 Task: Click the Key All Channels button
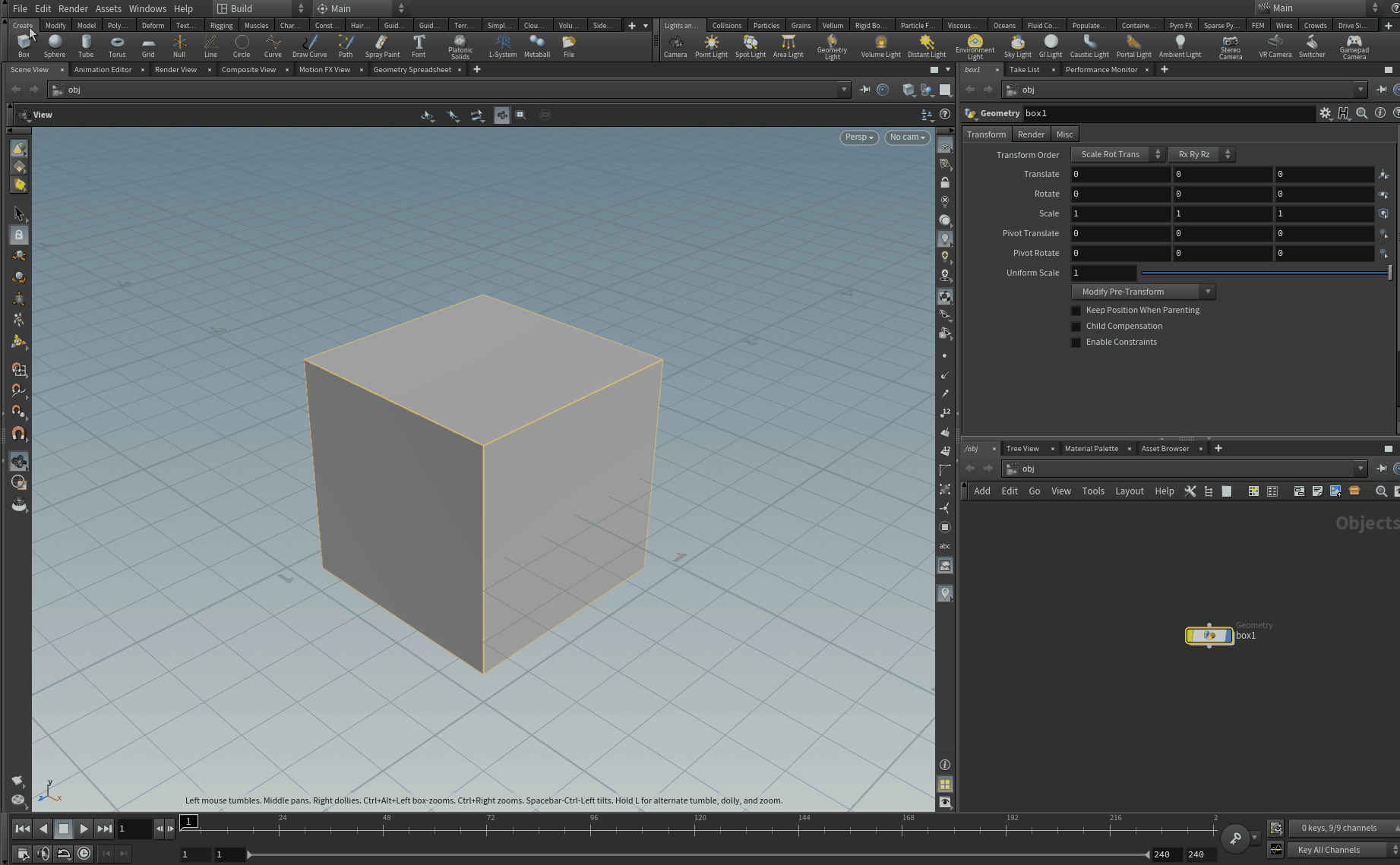(x=1329, y=850)
